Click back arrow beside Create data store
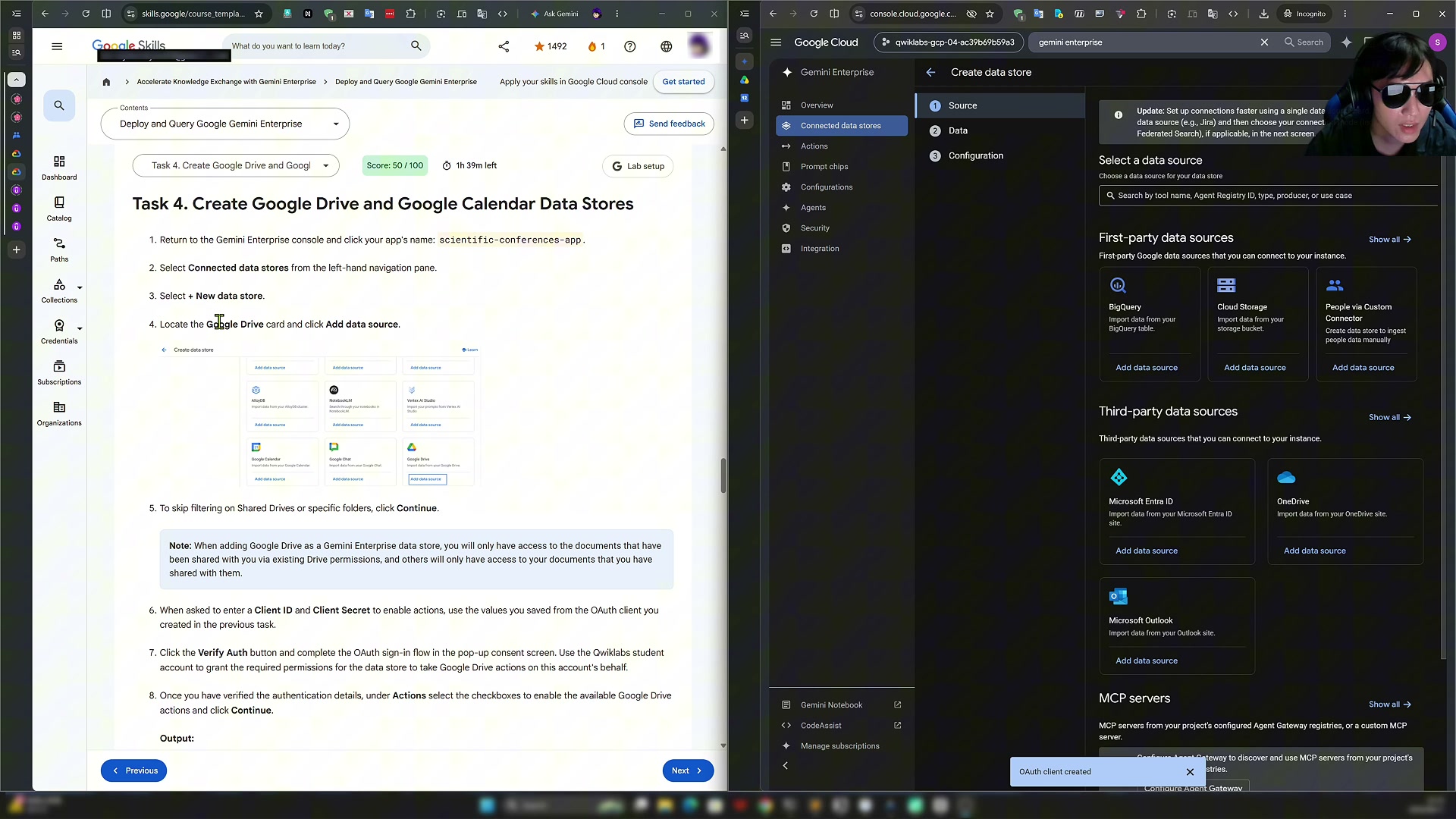The image size is (1456, 819). click(x=930, y=72)
